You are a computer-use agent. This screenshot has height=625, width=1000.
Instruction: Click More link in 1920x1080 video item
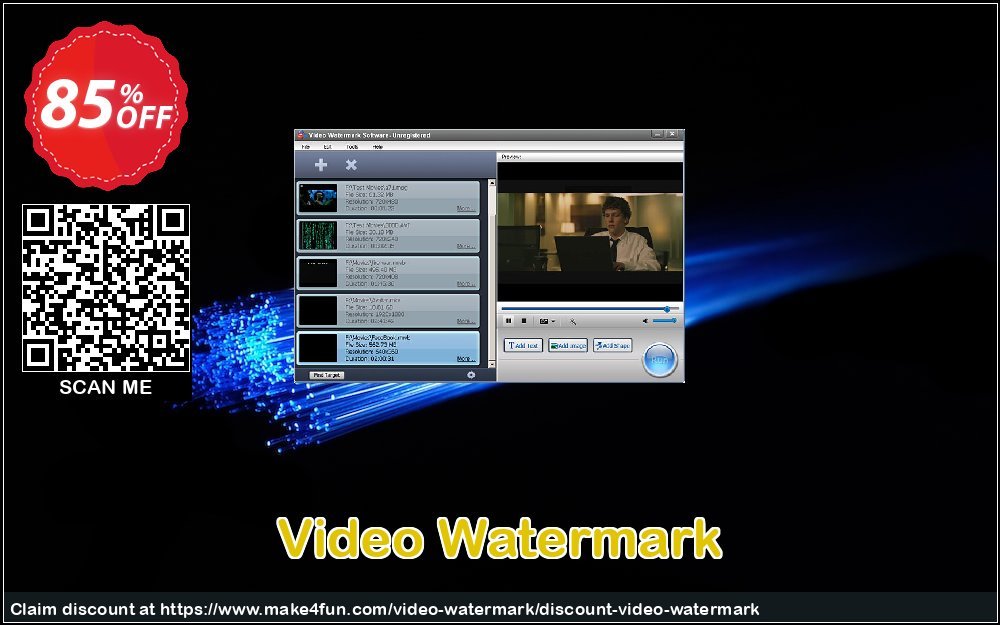click(x=466, y=321)
